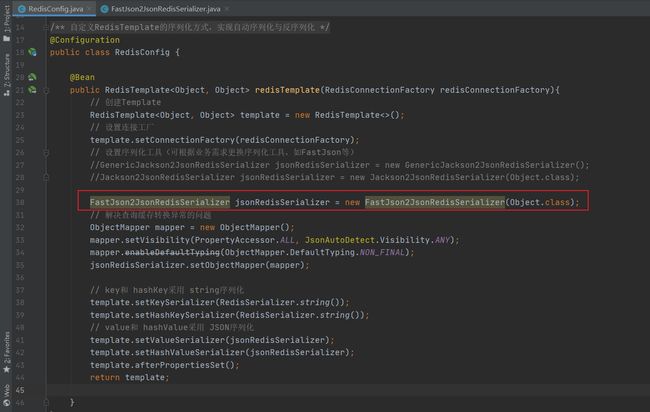650x412 pixels.
Task: Expand the folded Javadoc comment at line 14
Action: 46,27
